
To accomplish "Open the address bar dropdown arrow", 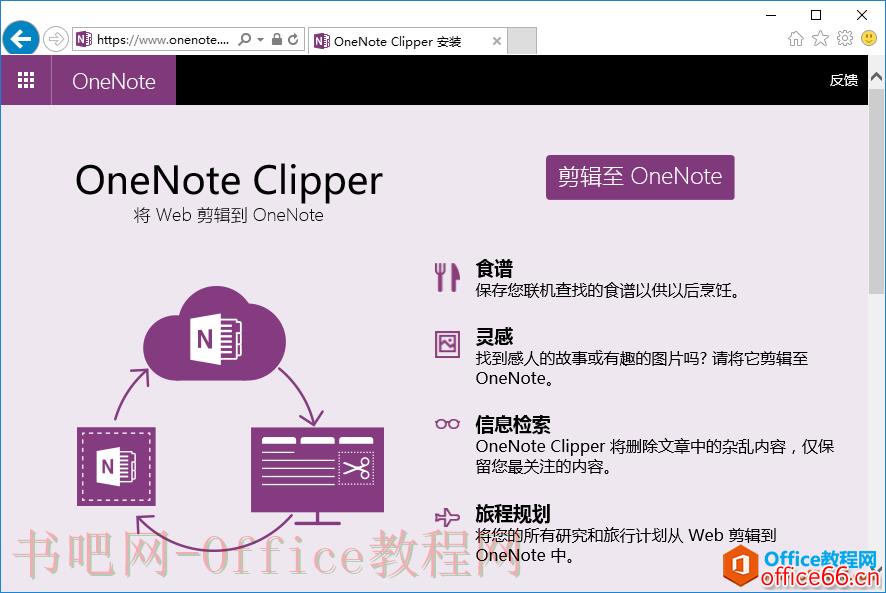I will [260, 40].
